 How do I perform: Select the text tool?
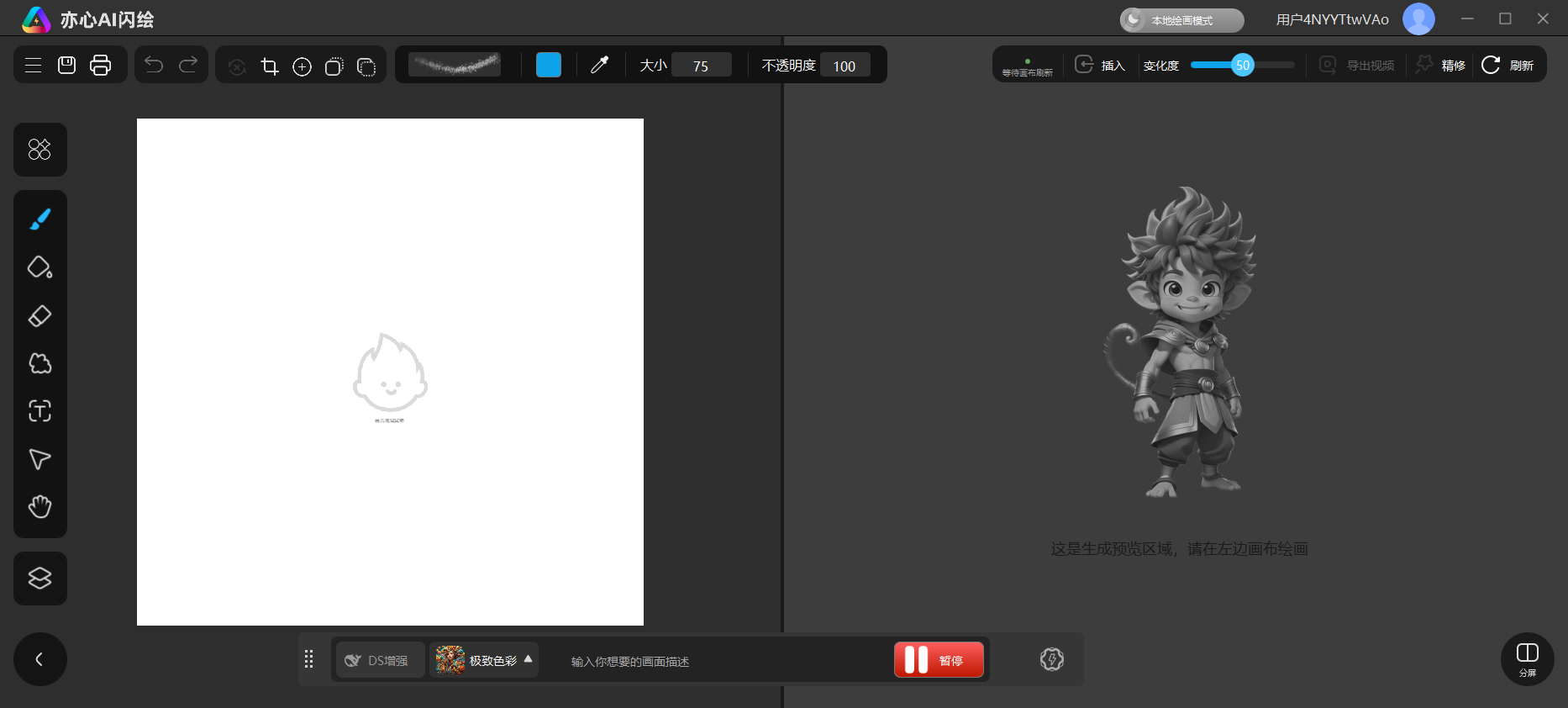point(39,411)
